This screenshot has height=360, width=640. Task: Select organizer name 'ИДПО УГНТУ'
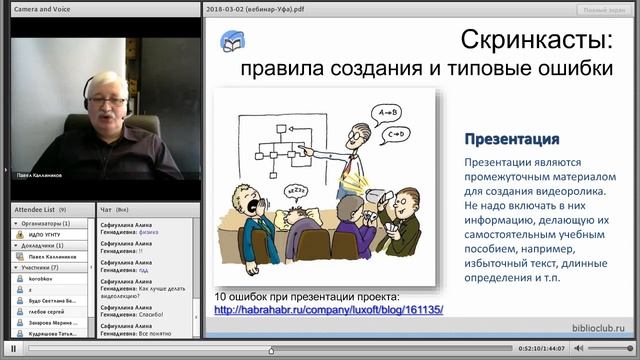pyautogui.click(x=44, y=235)
